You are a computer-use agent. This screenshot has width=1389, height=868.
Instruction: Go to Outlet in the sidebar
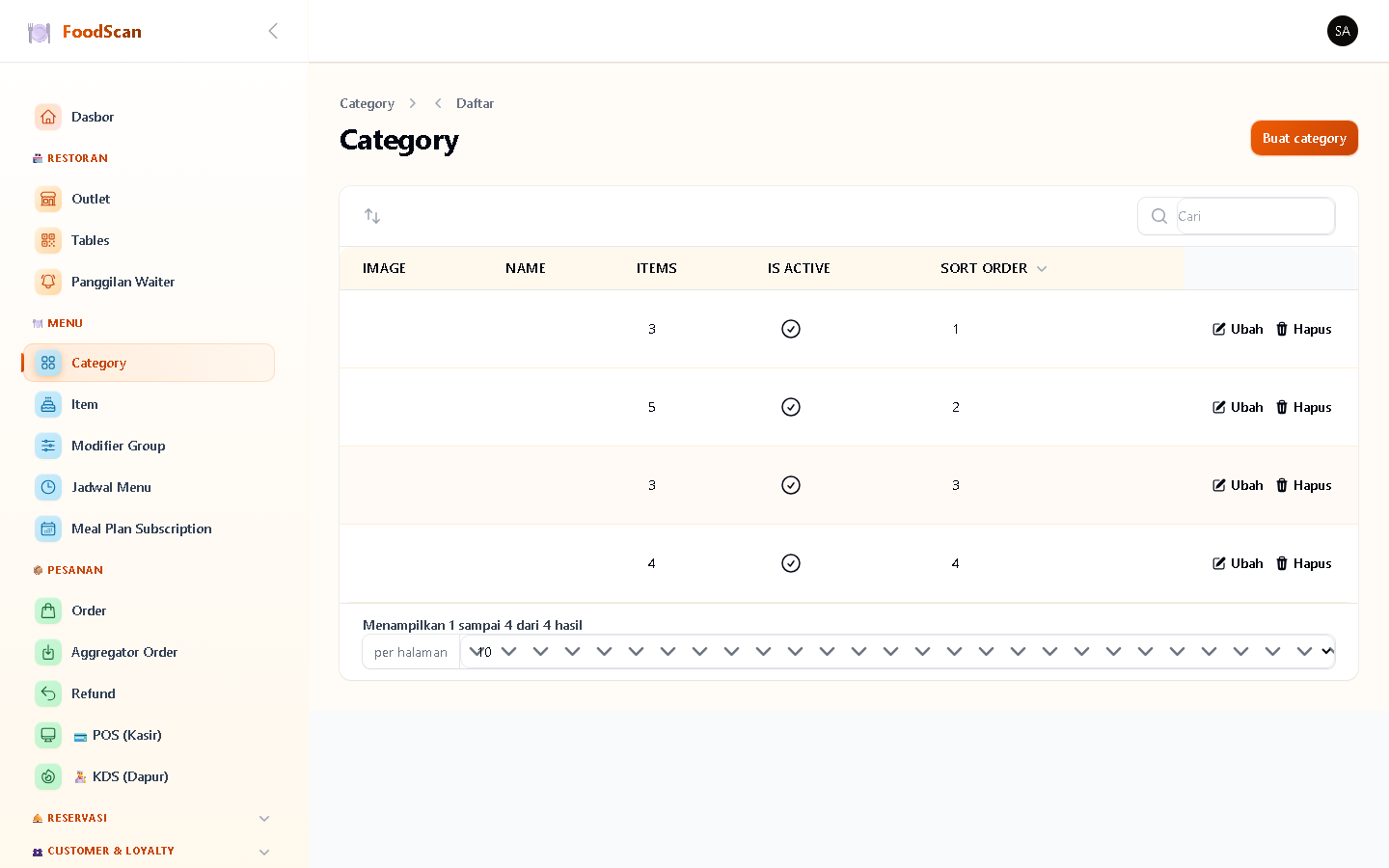[150, 199]
